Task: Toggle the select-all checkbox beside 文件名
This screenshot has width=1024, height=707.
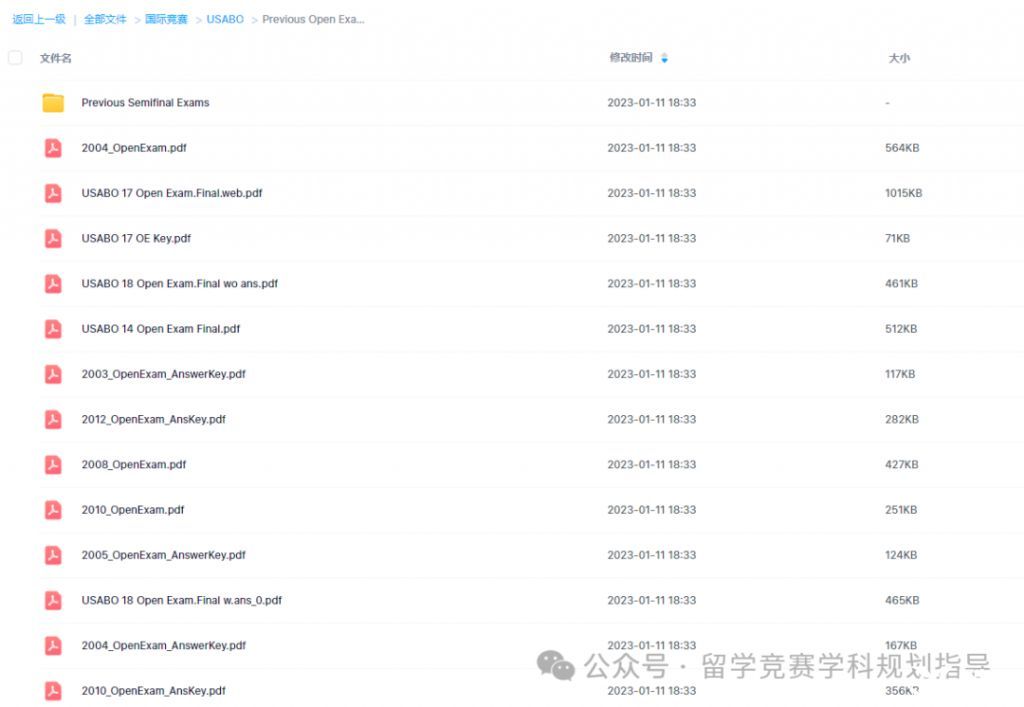Action: [15, 57]
